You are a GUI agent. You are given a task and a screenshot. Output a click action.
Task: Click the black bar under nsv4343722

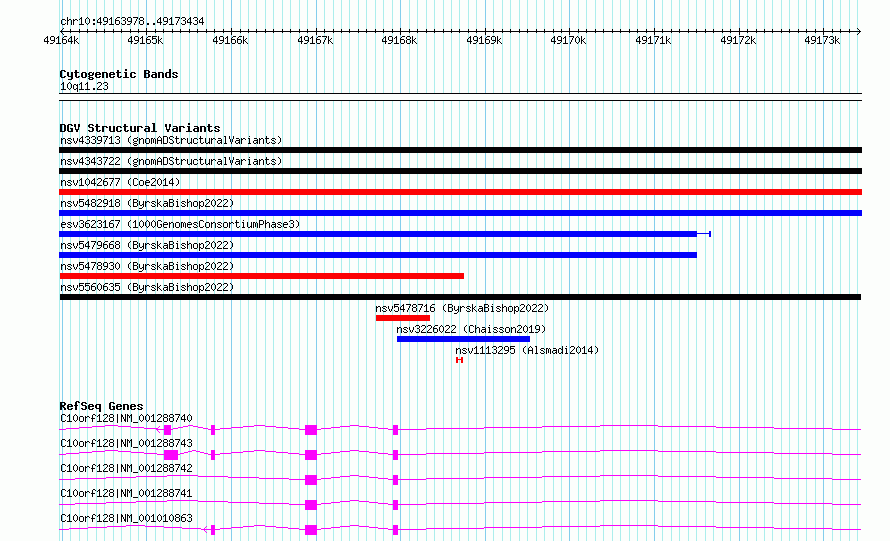(460, 171)
